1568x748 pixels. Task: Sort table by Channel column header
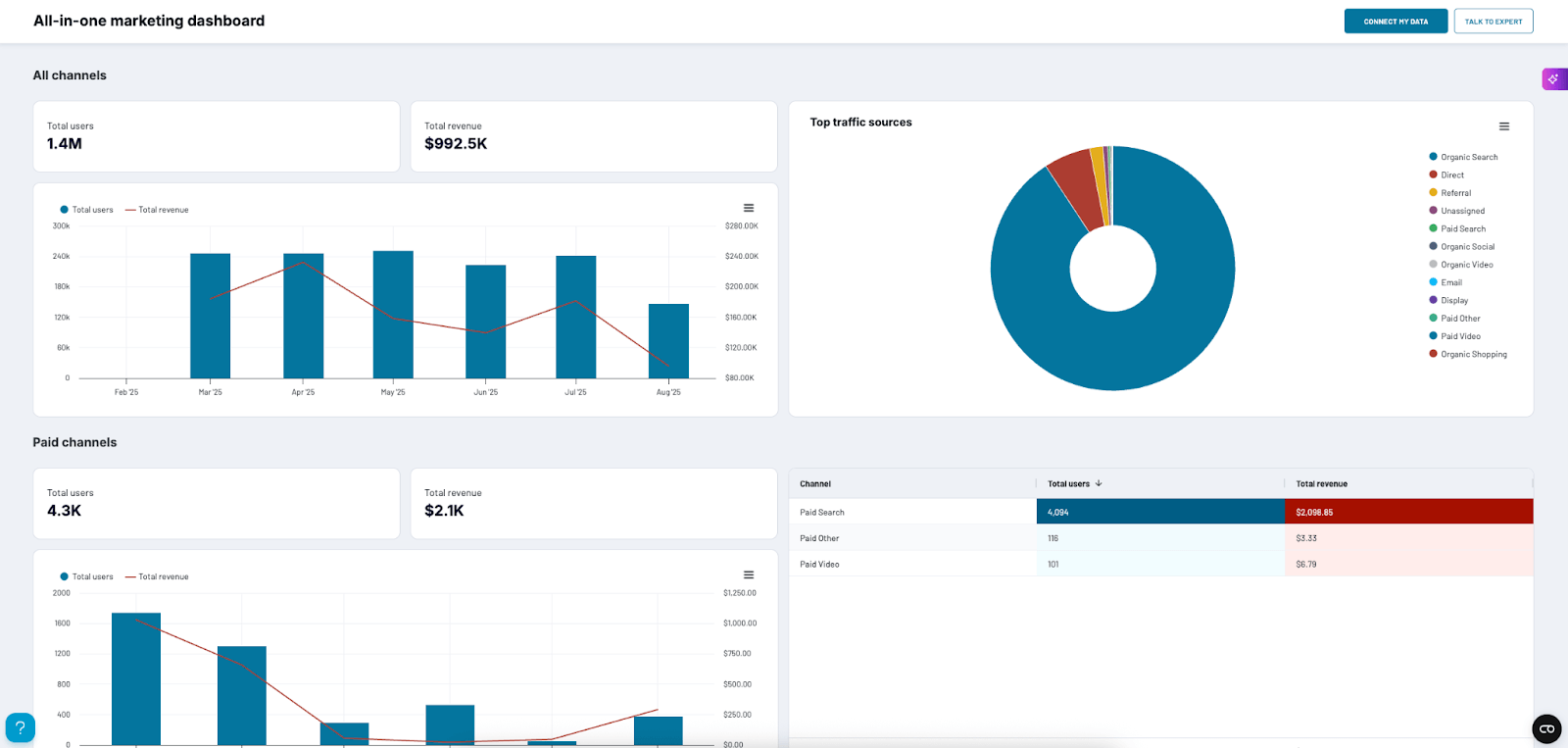[x=815, y=484]
